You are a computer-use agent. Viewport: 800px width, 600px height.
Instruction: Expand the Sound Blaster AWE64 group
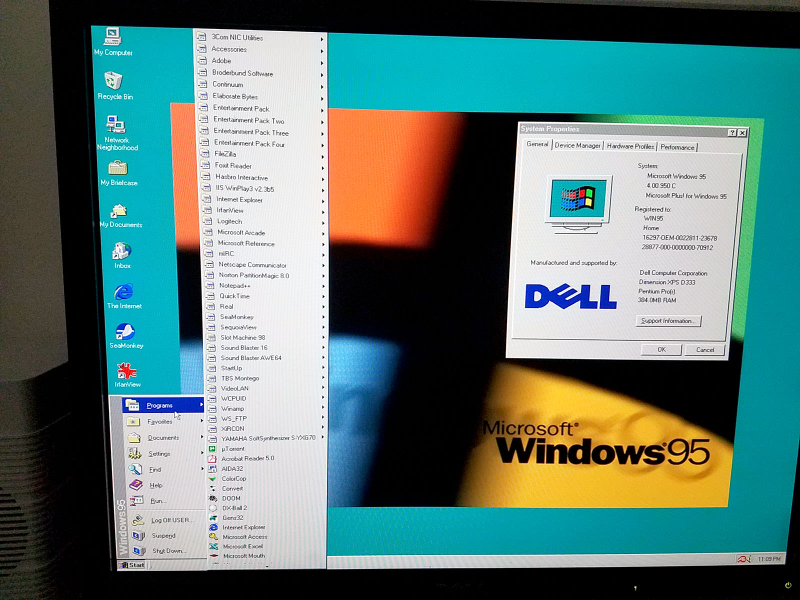pyautogui.click(x=265, y=358)
